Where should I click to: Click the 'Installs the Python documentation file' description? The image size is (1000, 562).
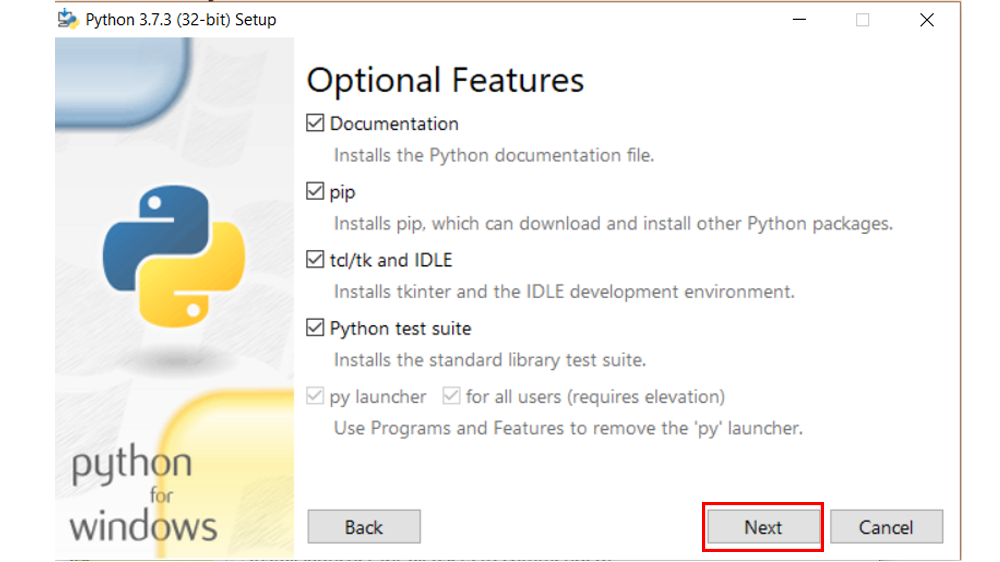click(493, 156)
